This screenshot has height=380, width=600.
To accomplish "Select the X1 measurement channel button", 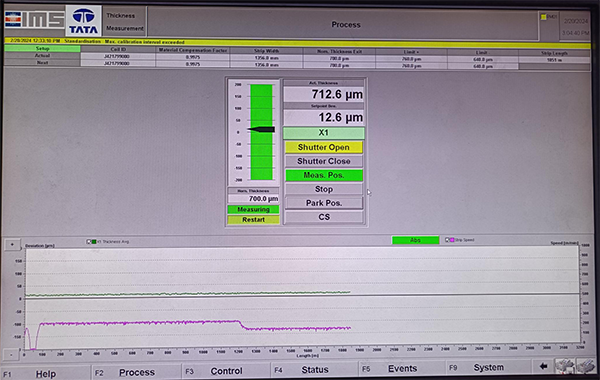I will [324, 133].
